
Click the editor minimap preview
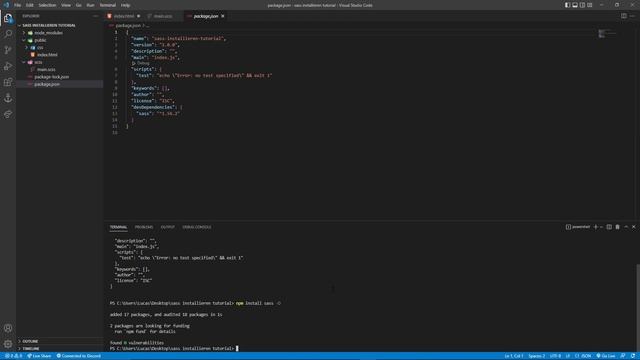(607, 33)
